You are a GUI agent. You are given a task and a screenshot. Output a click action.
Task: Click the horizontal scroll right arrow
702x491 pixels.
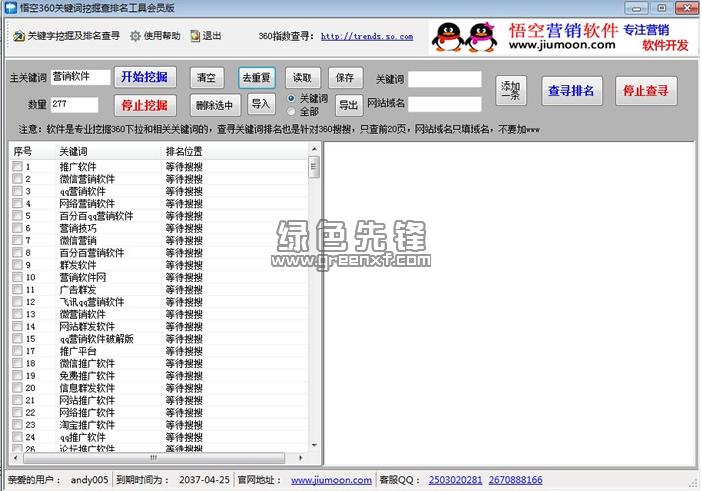[300, 458]
